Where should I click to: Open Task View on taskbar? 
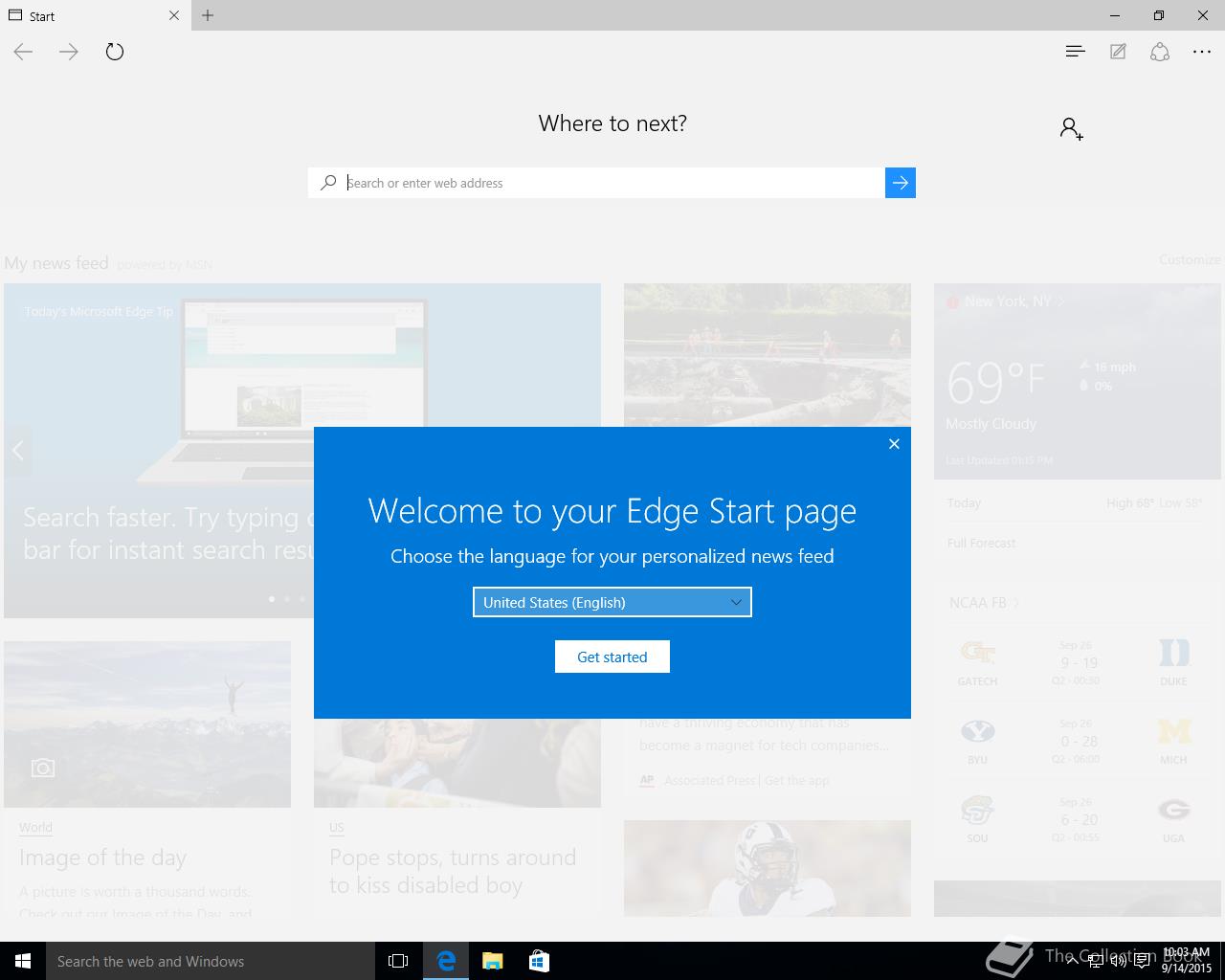click(398, 961)
